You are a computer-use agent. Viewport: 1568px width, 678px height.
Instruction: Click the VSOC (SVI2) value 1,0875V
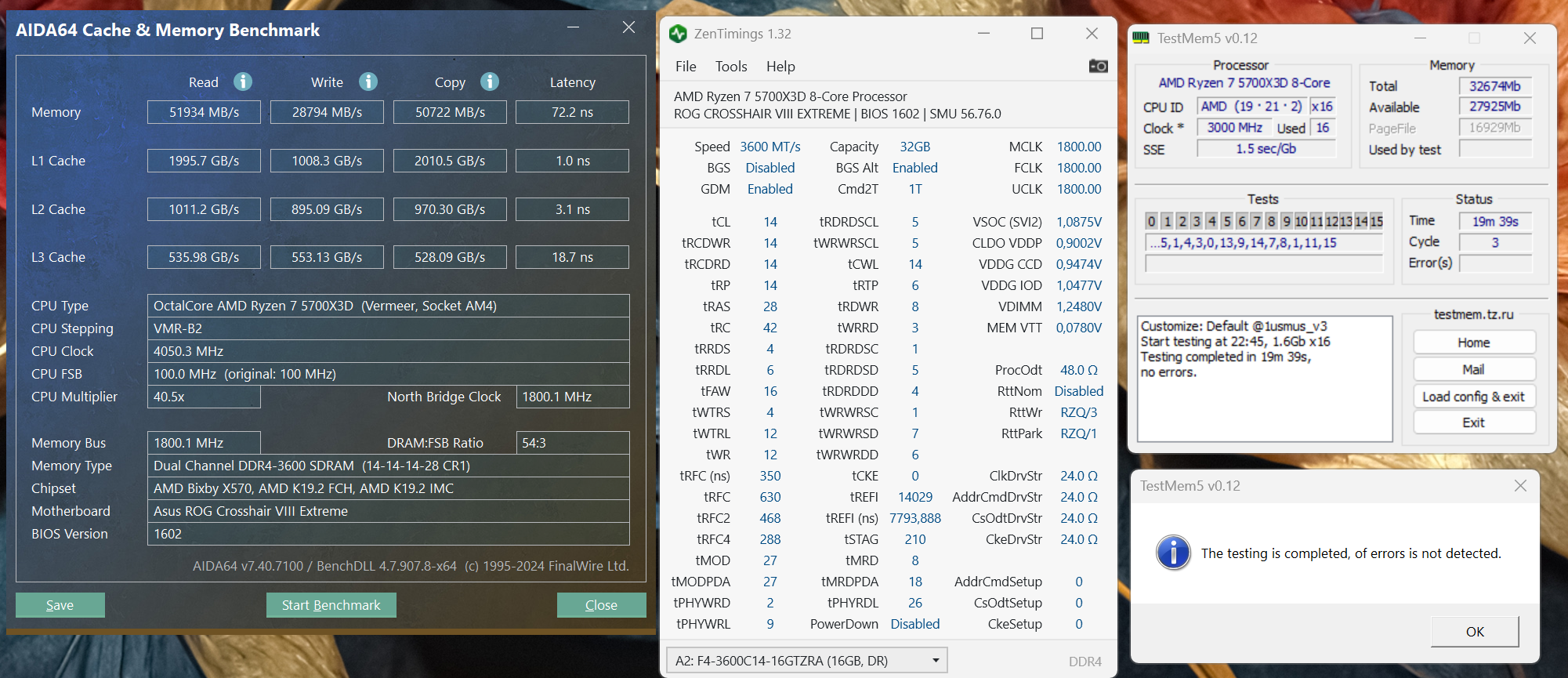tap(1079, 222)
